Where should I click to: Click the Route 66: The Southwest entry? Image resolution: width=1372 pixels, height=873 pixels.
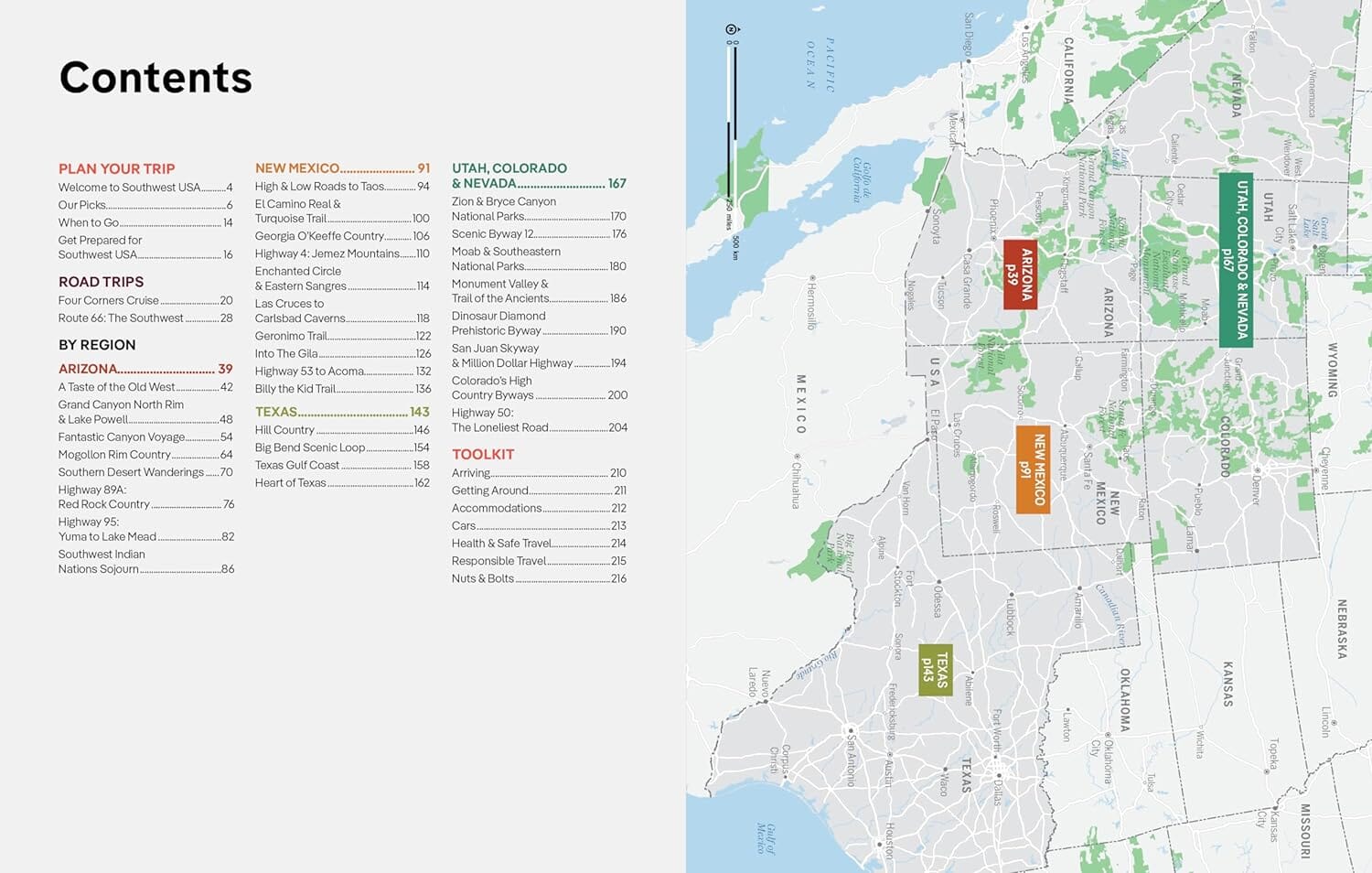coord(145,318)
